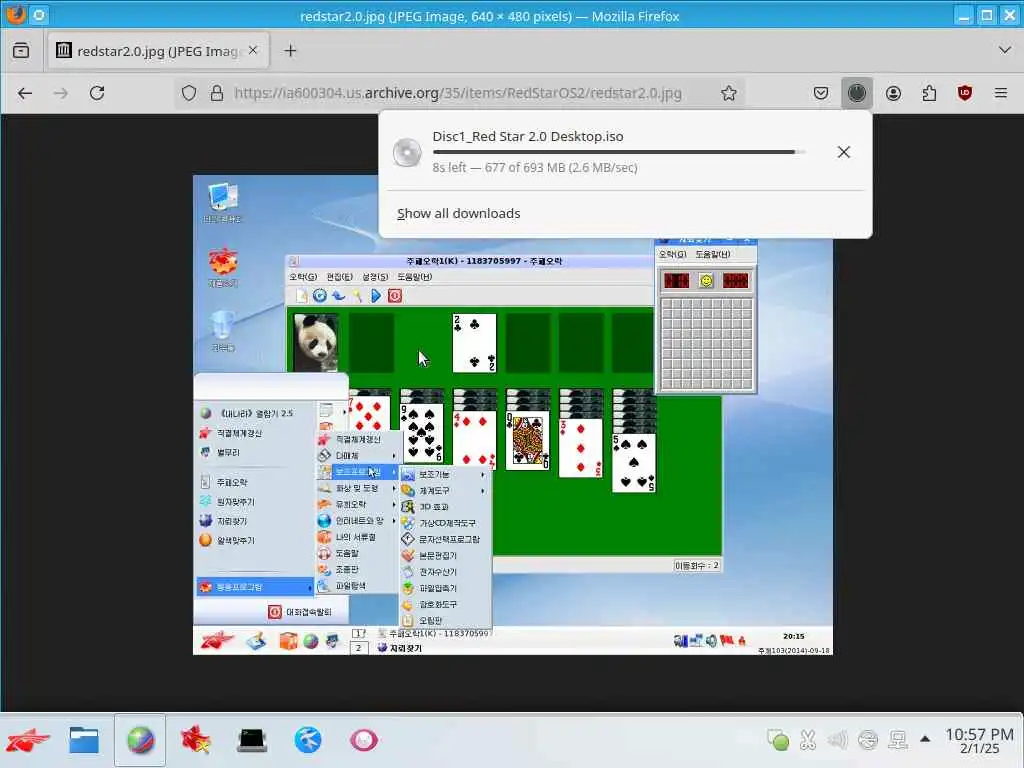Open the blue compass app on taskbar
1024x768 pixels.
308,741
